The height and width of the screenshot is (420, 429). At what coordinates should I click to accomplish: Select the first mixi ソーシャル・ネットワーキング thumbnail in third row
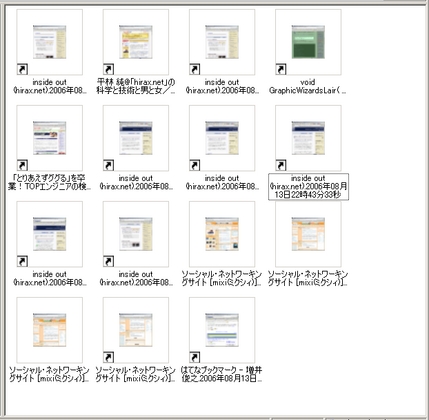(x=222, y=234)
